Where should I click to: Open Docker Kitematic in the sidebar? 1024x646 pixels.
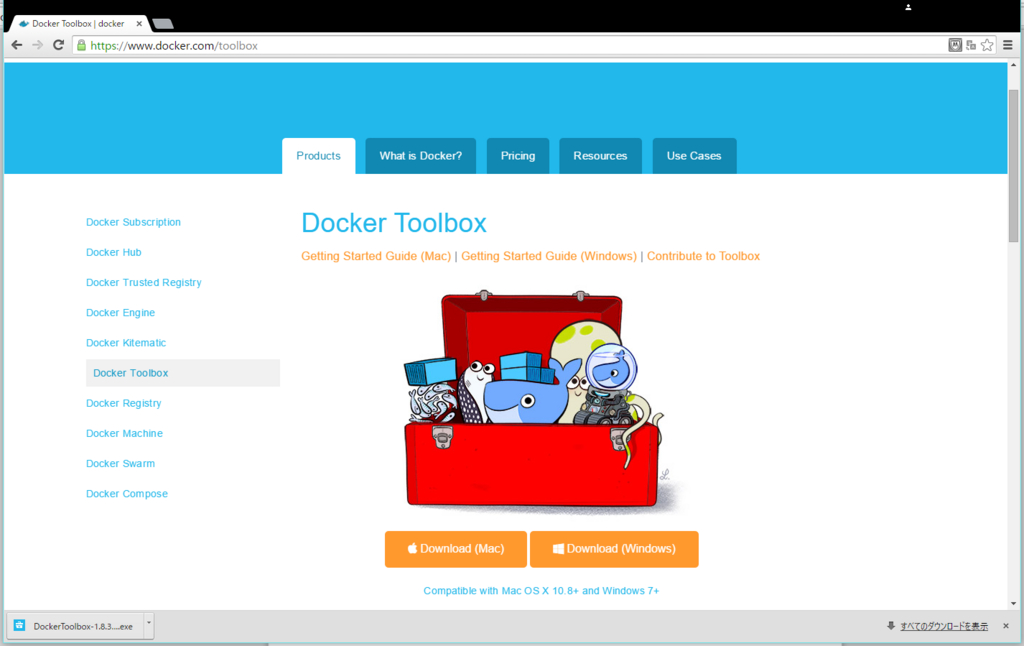(x=126, y=342)
